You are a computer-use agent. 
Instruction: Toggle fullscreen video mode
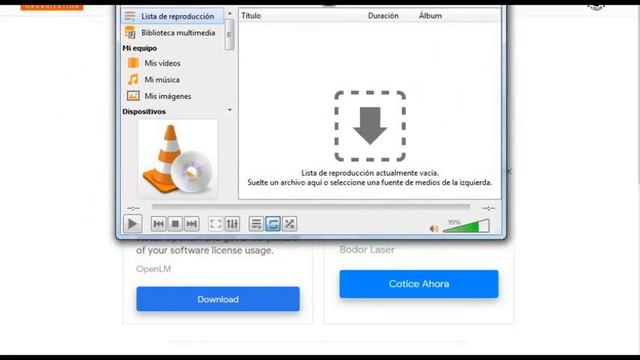(x=215, y=224)
